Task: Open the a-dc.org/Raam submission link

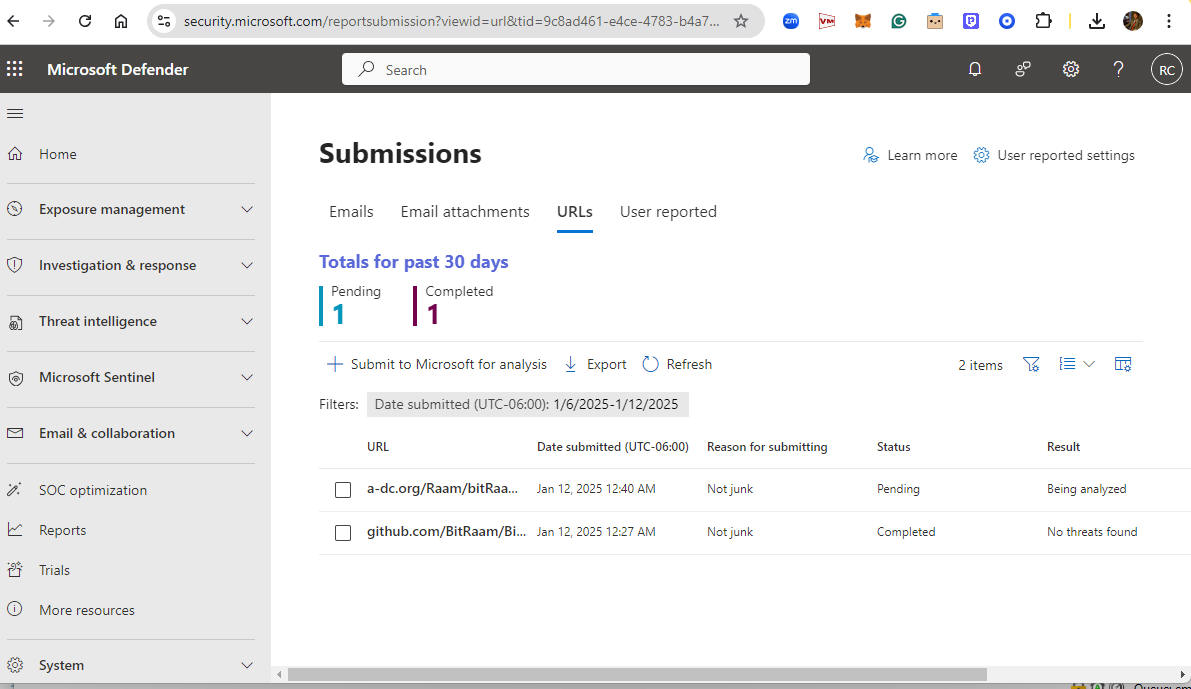Action: pos(442,488)
